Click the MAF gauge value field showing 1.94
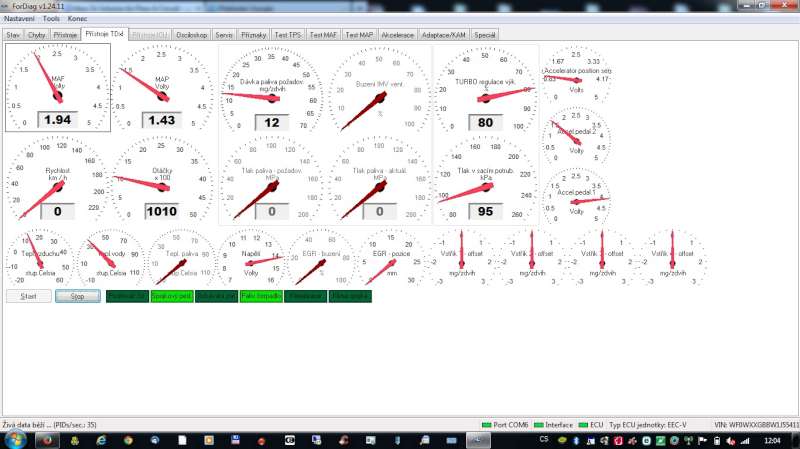 point(57,120)
